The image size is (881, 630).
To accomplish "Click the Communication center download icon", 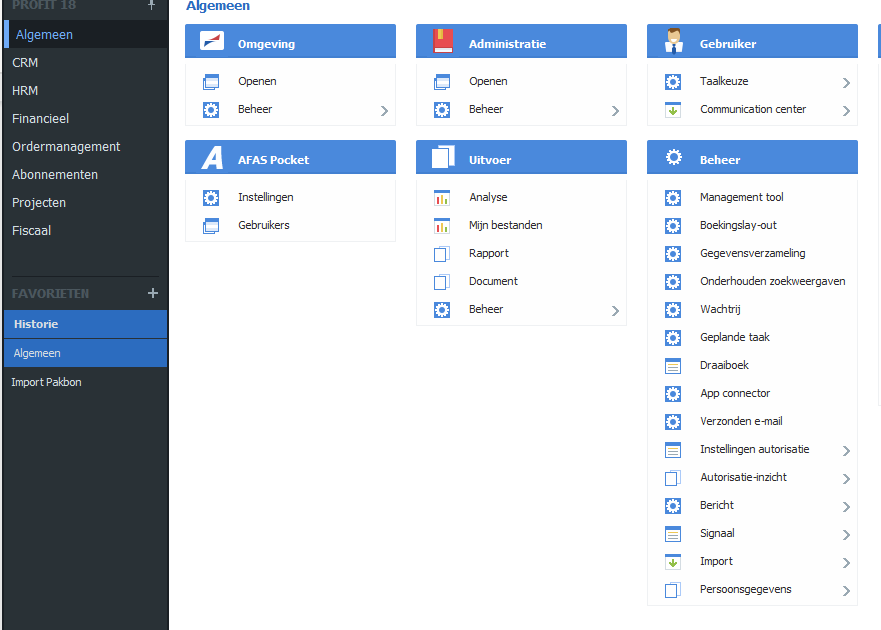I will pyautogui.click(x=673, y=110).
